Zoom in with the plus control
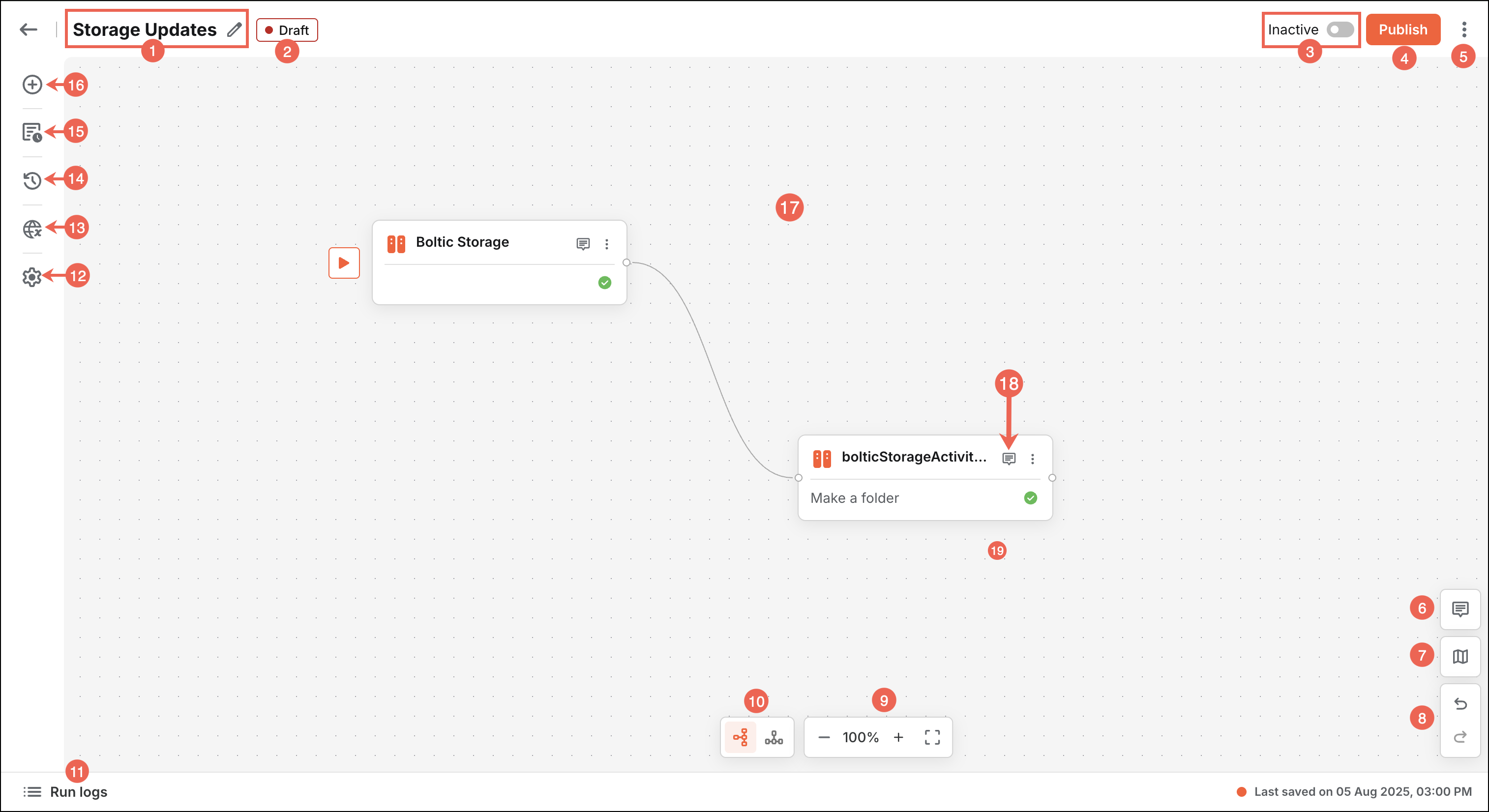The height and width of the screenshot is (812, 1489). [898, 737]
